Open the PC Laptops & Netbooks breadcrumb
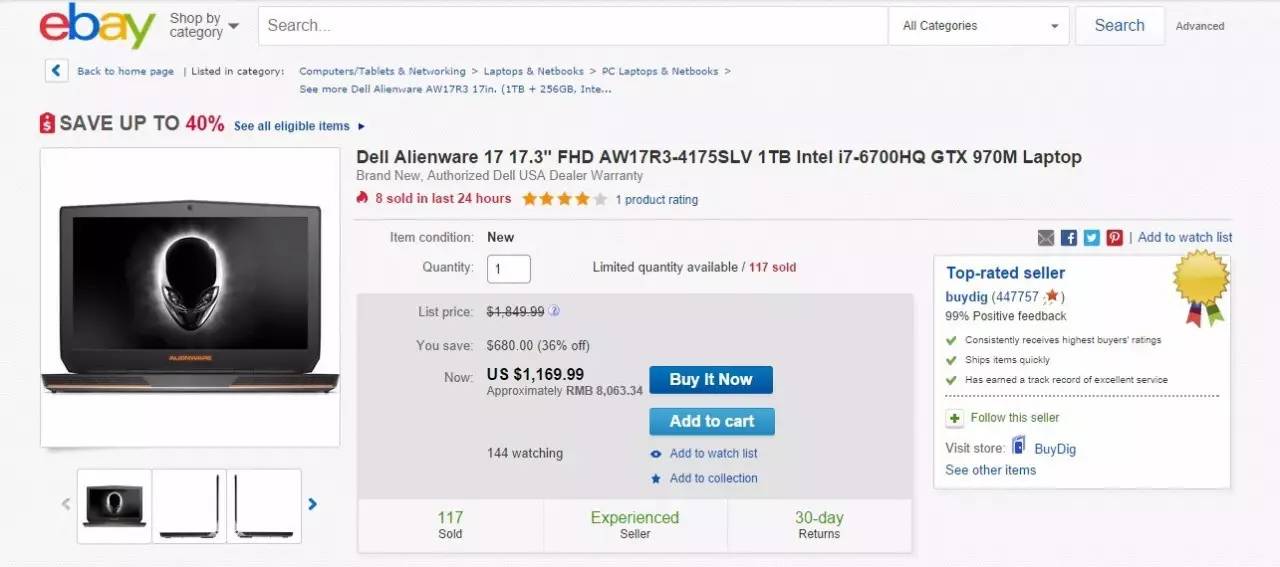 pyautogui.click(x=660, y=71)
